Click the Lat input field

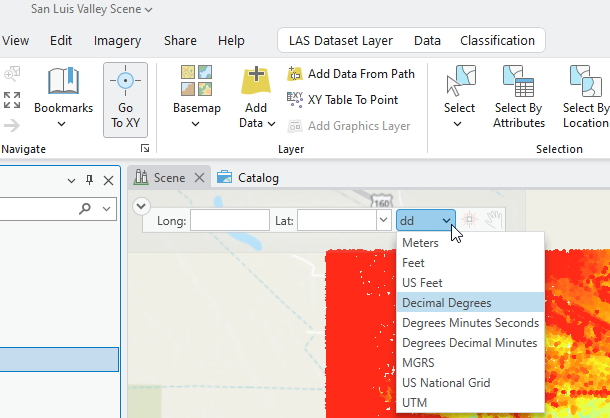337,220
